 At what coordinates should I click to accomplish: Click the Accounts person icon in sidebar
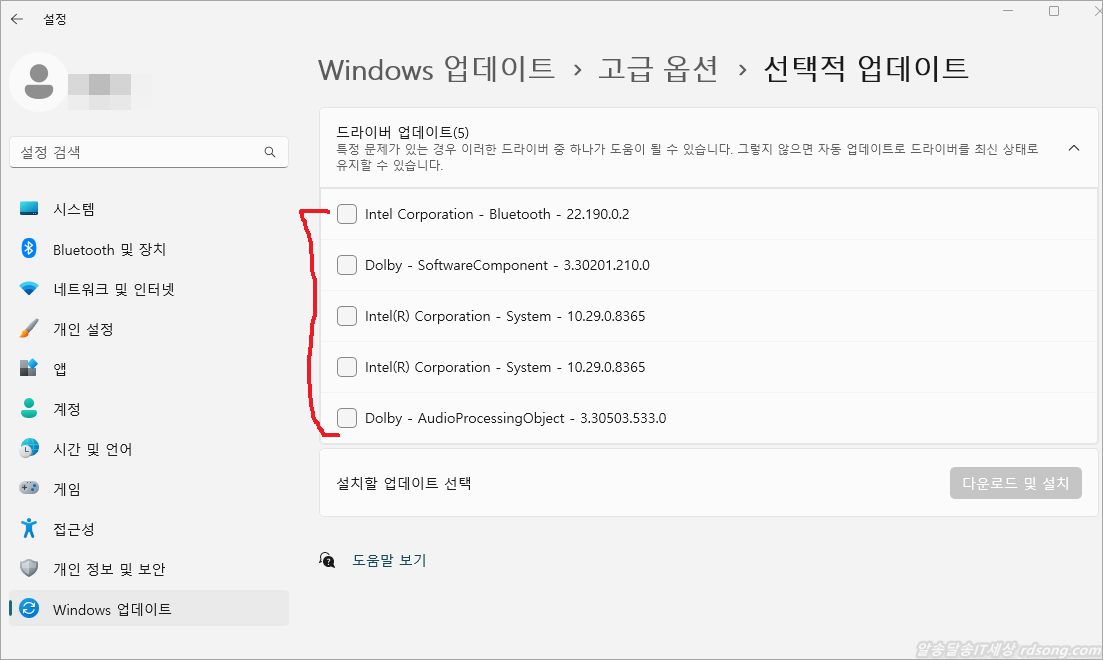tap(29, 409)
